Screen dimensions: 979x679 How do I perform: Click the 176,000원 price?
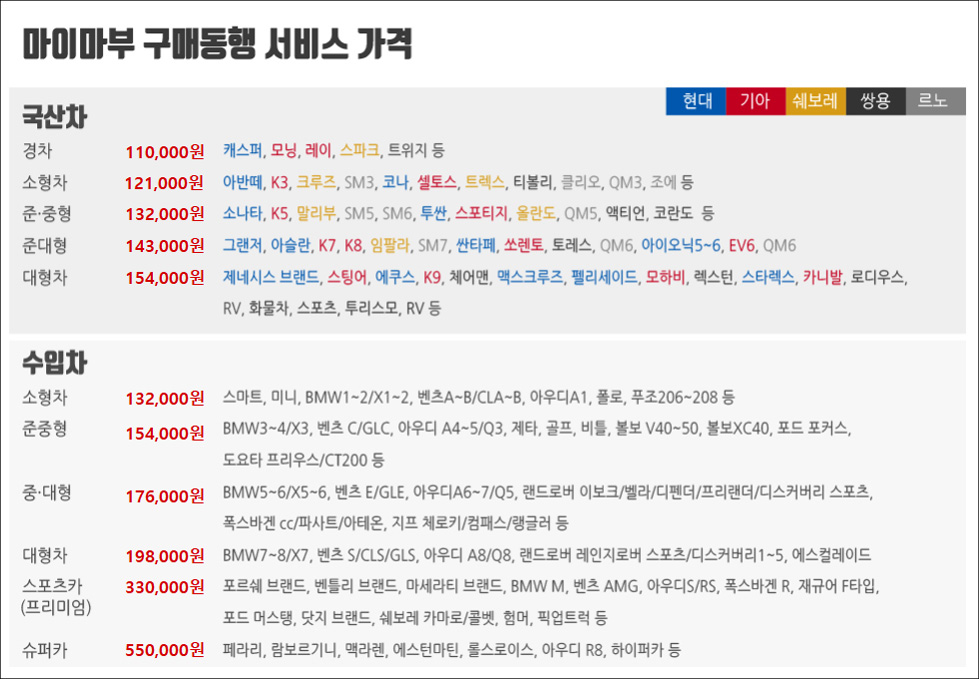click(x=165, y=496)
